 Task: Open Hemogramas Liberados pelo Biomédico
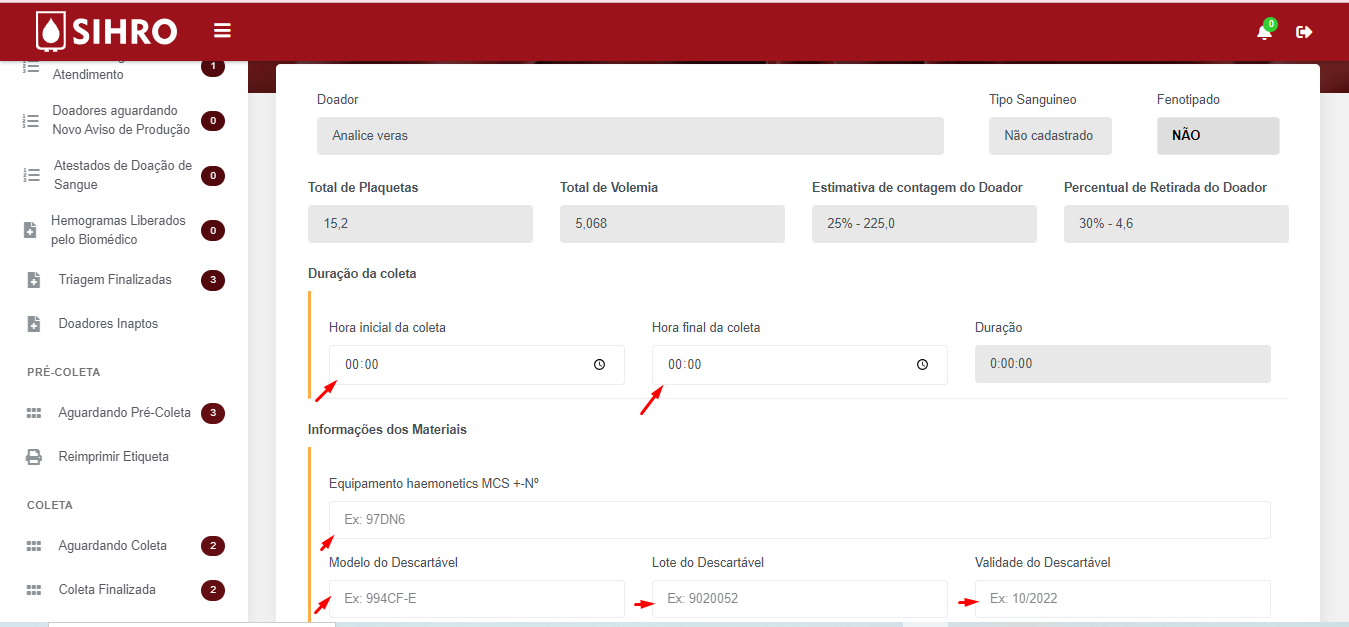tap(118, 230)
